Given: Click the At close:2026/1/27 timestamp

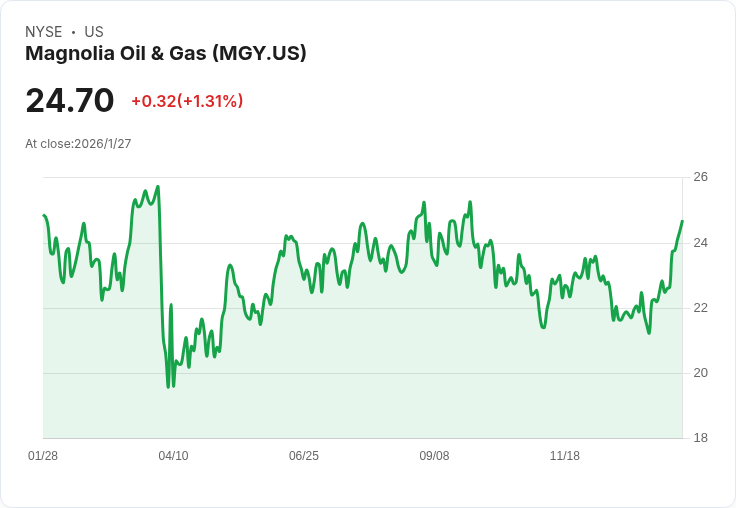Looking at the screenshot, I should pos(78,144).
